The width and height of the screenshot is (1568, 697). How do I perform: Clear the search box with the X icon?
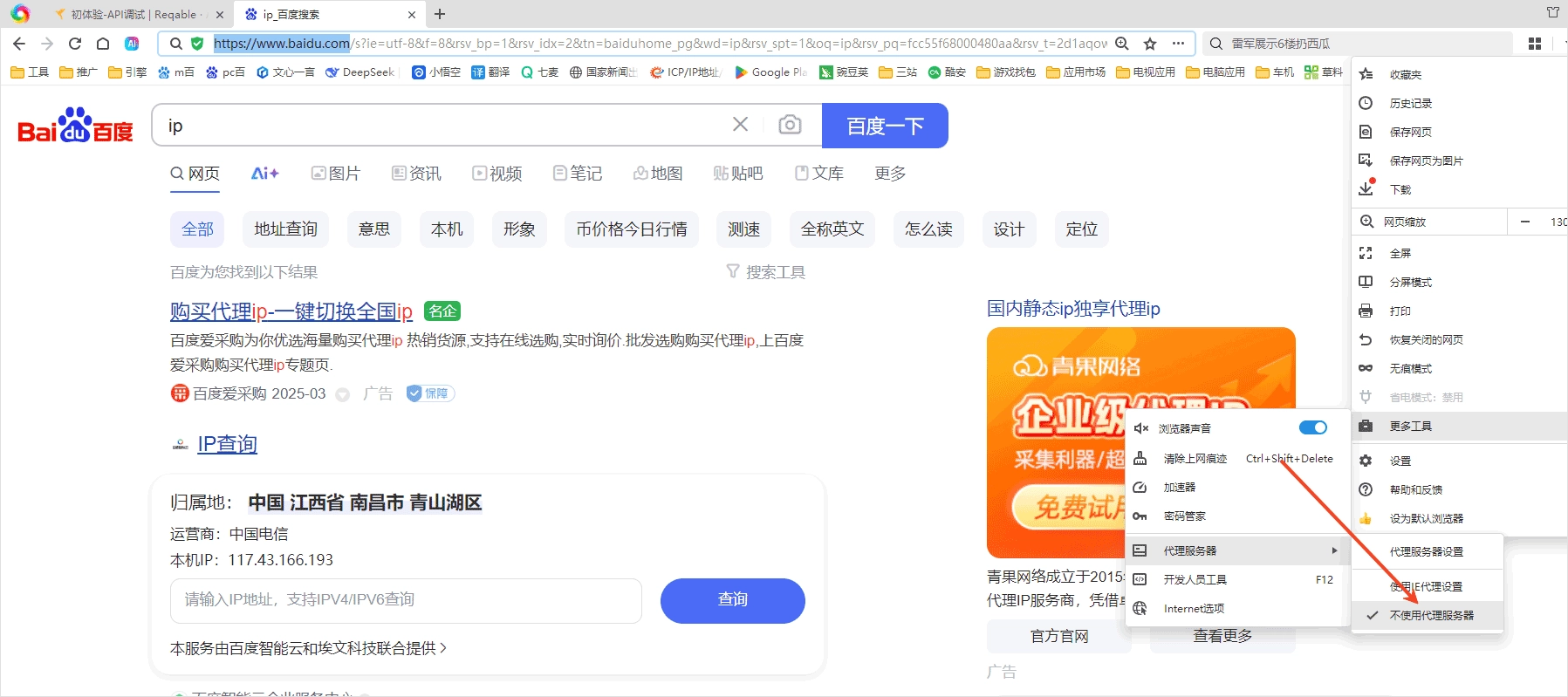(740, 125)
